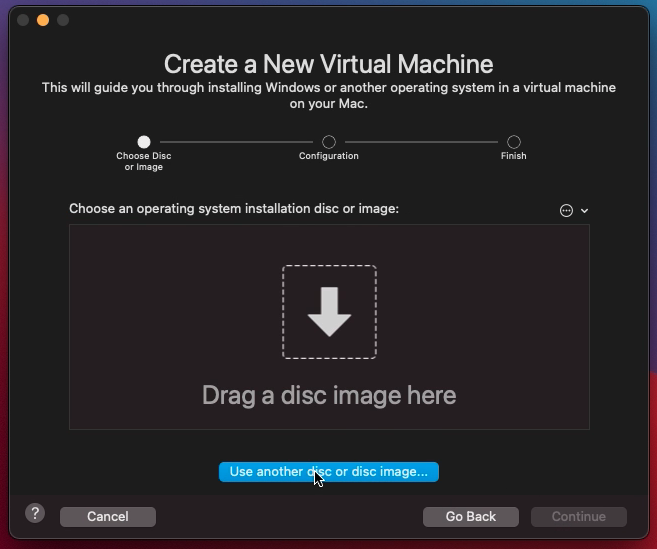Expand the chevron next to the options icon
This screenshot has width=657, height=549.
585,211
